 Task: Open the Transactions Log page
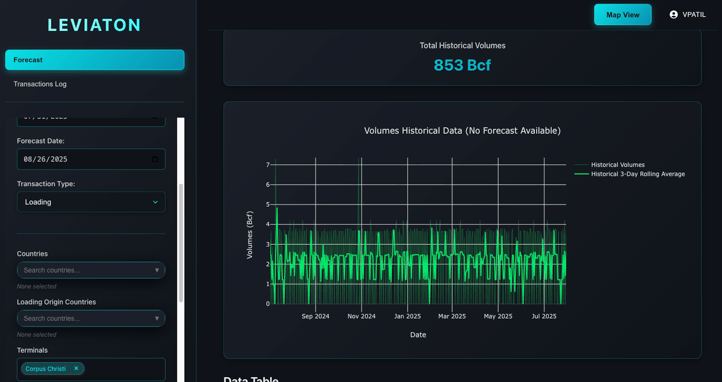[x=40, y=84]
